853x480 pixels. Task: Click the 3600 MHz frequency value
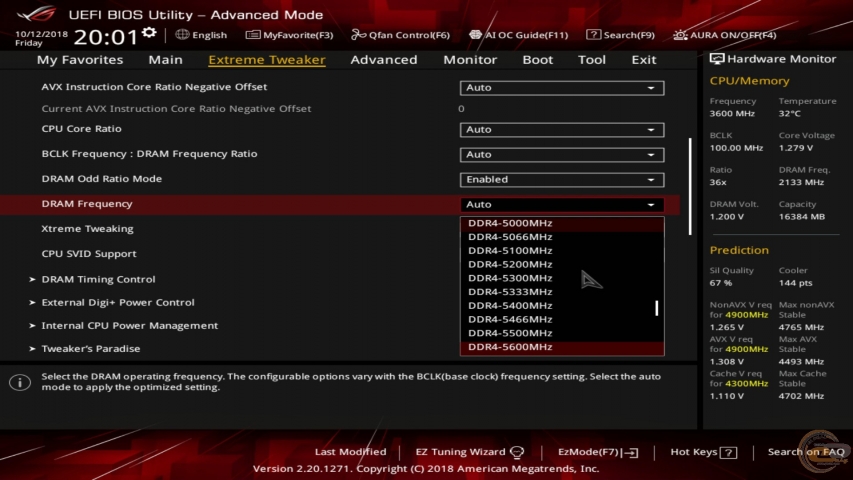click(x=732, y=114)
